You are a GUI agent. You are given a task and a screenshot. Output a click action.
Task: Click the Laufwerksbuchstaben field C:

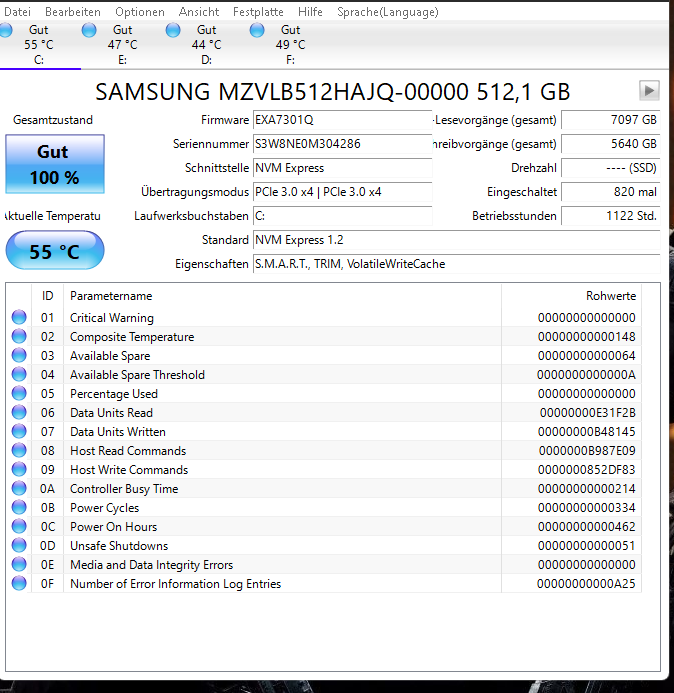(343, 216)
